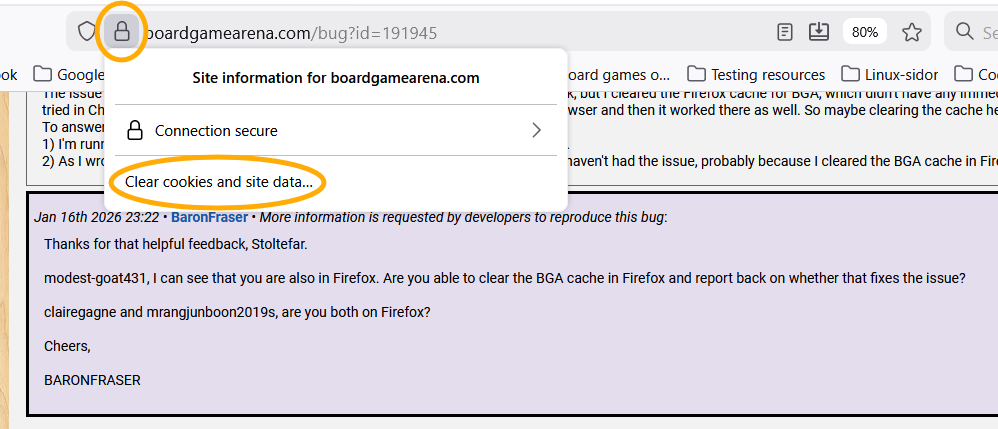
Task: Open BaronFraser's profile link
Action: (x=207, y=216)
